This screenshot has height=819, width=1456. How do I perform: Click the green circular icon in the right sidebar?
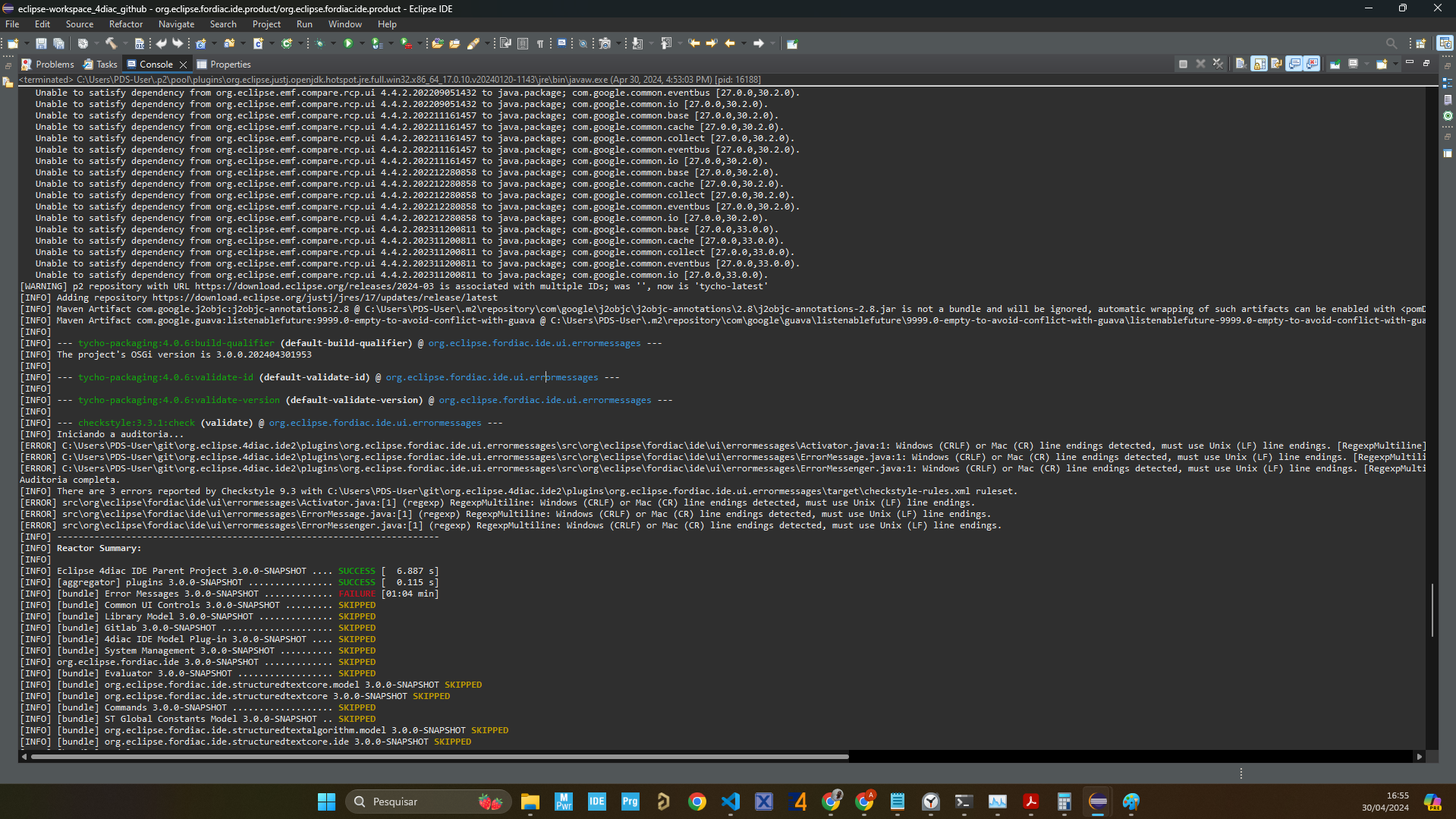pyautogui.click(x=1448, y=115)
